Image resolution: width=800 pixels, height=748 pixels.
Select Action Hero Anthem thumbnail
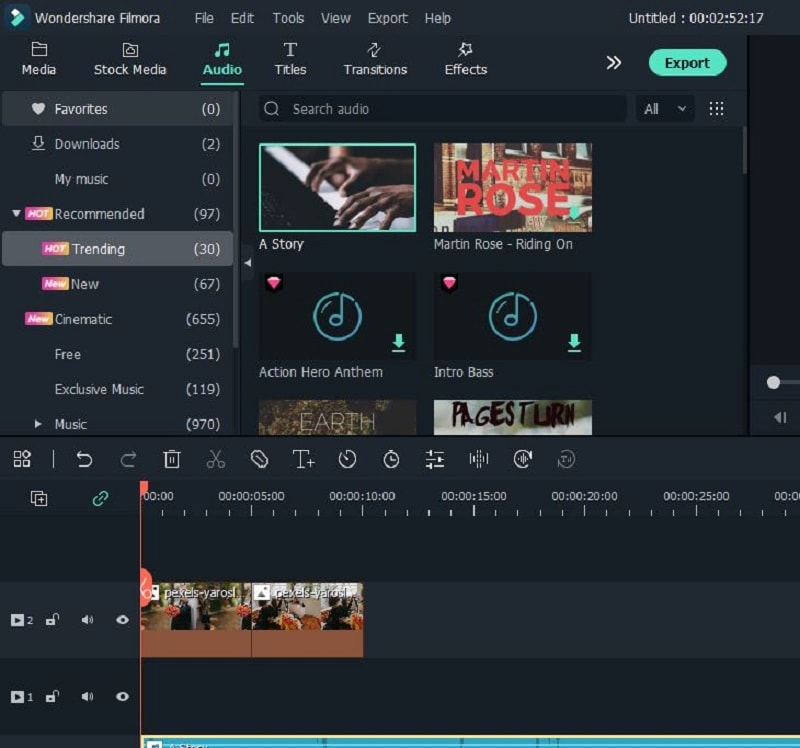pos(337,316)
